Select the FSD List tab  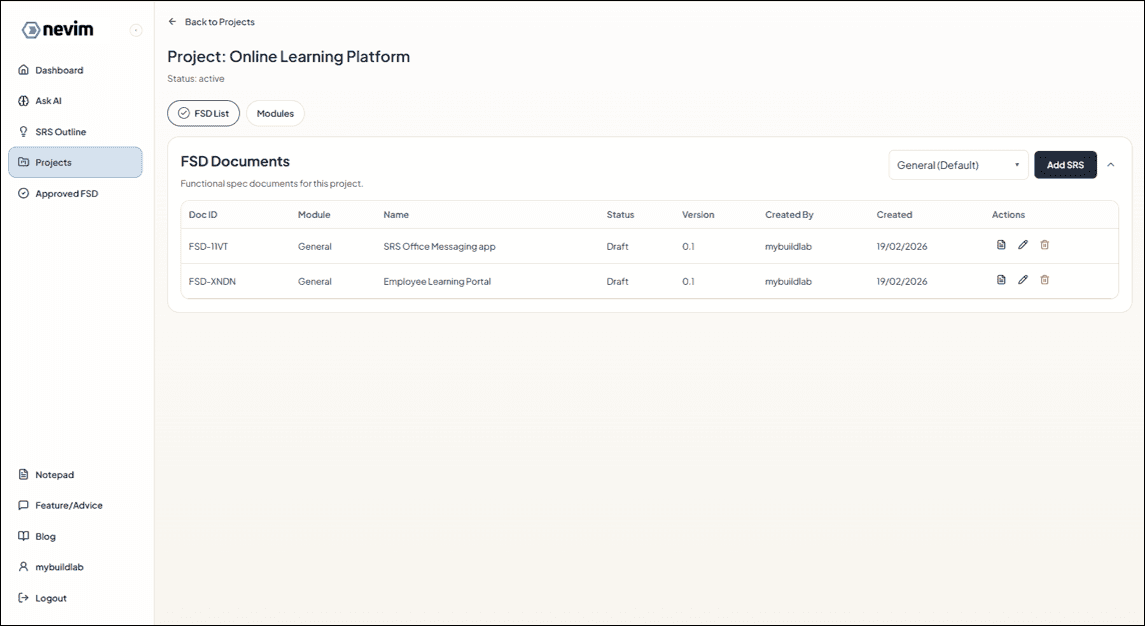click(x=203, y=114)
